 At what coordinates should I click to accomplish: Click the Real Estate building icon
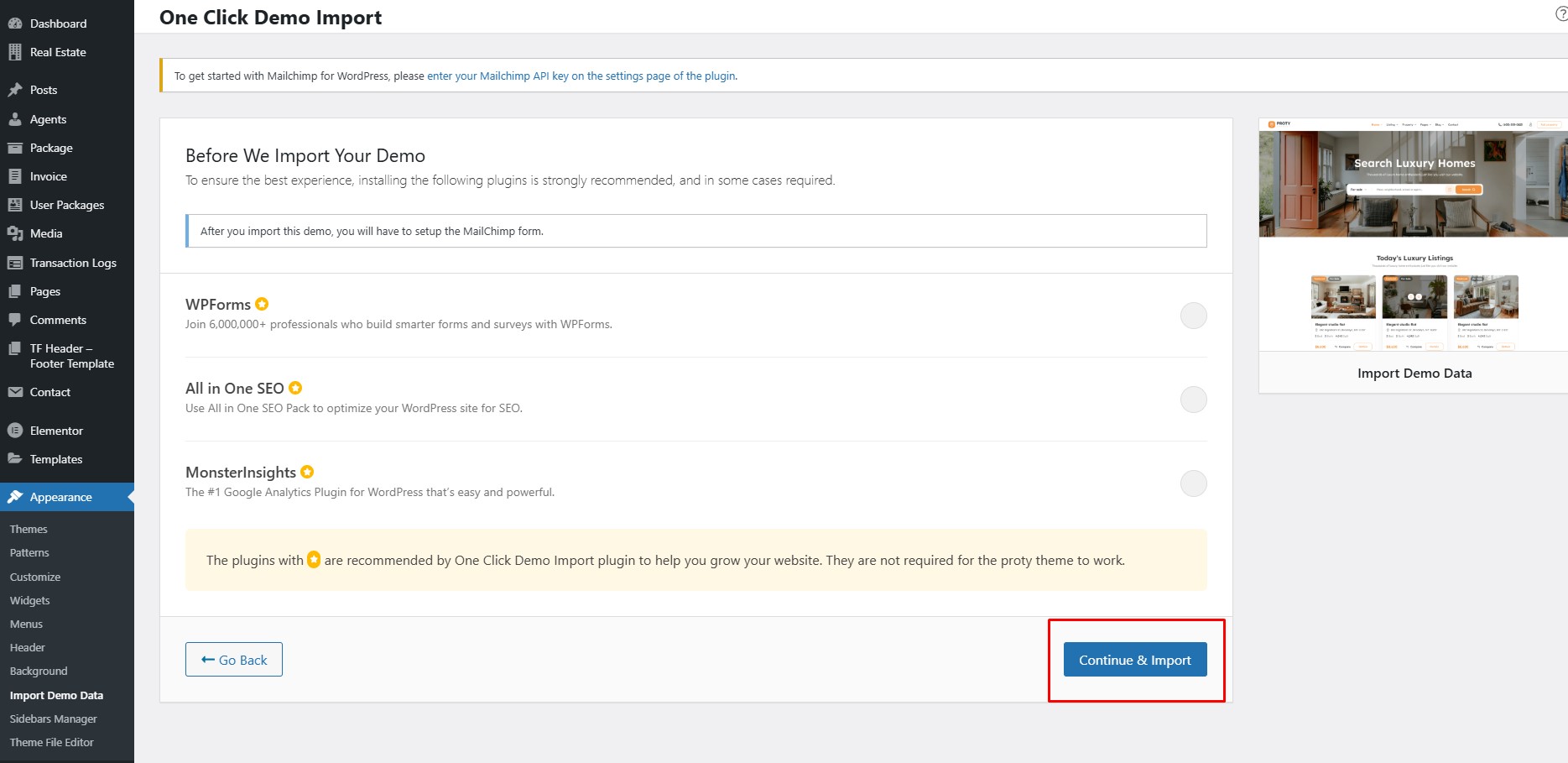click(x=15, y=52)
